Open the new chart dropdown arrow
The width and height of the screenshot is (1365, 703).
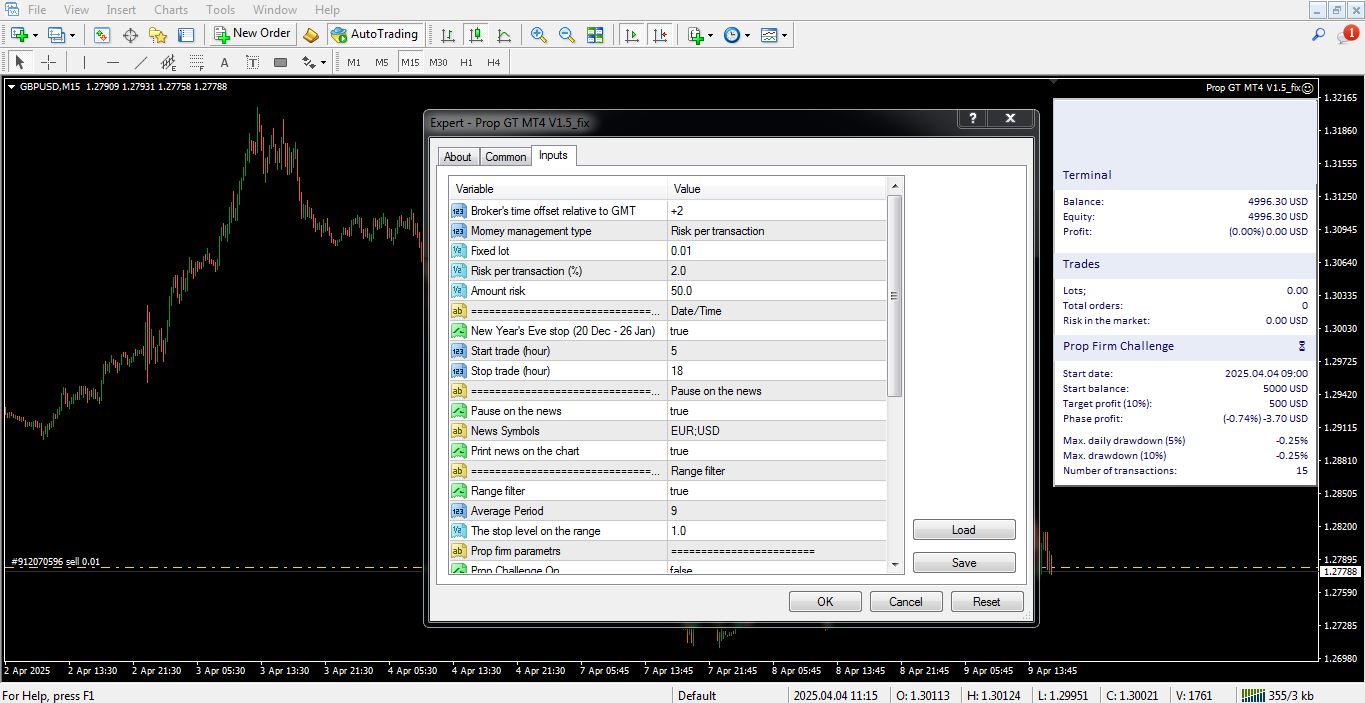tap(36, 35)
